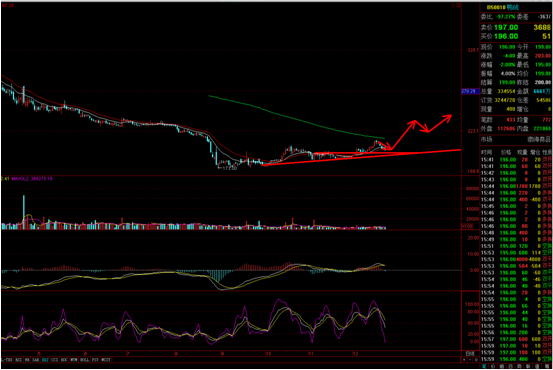Click the tall volume spike bar
Screen dimensions: 553x370
point(24,212)
